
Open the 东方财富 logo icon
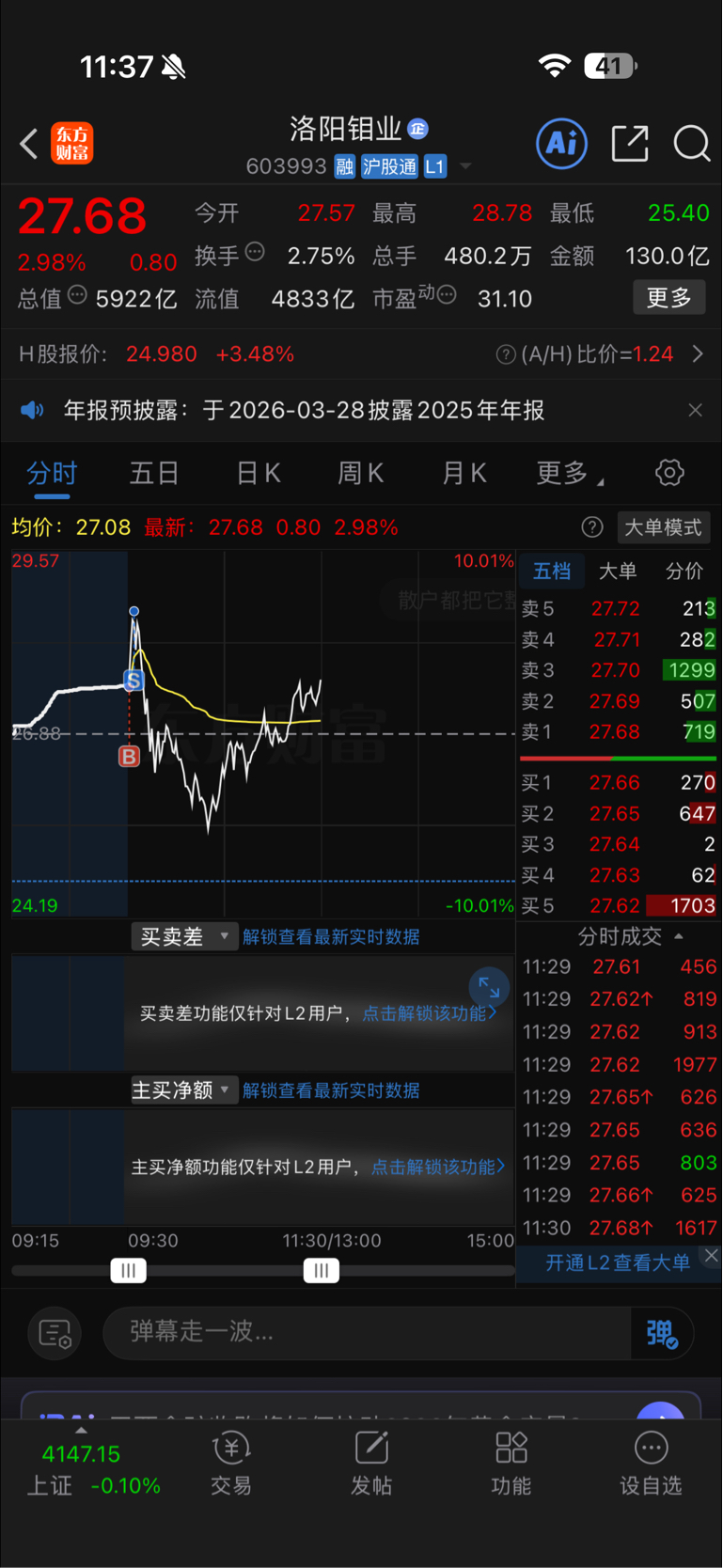pyautogui.click(x=71, y=143)
